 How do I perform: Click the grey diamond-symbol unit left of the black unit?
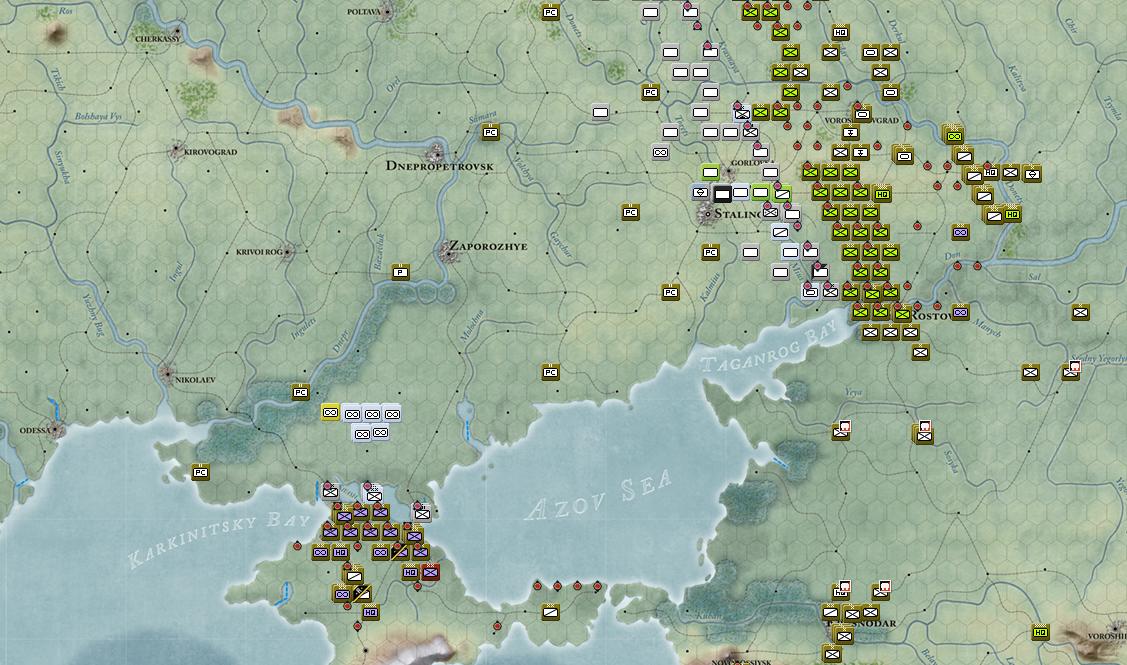pos(701,193)
